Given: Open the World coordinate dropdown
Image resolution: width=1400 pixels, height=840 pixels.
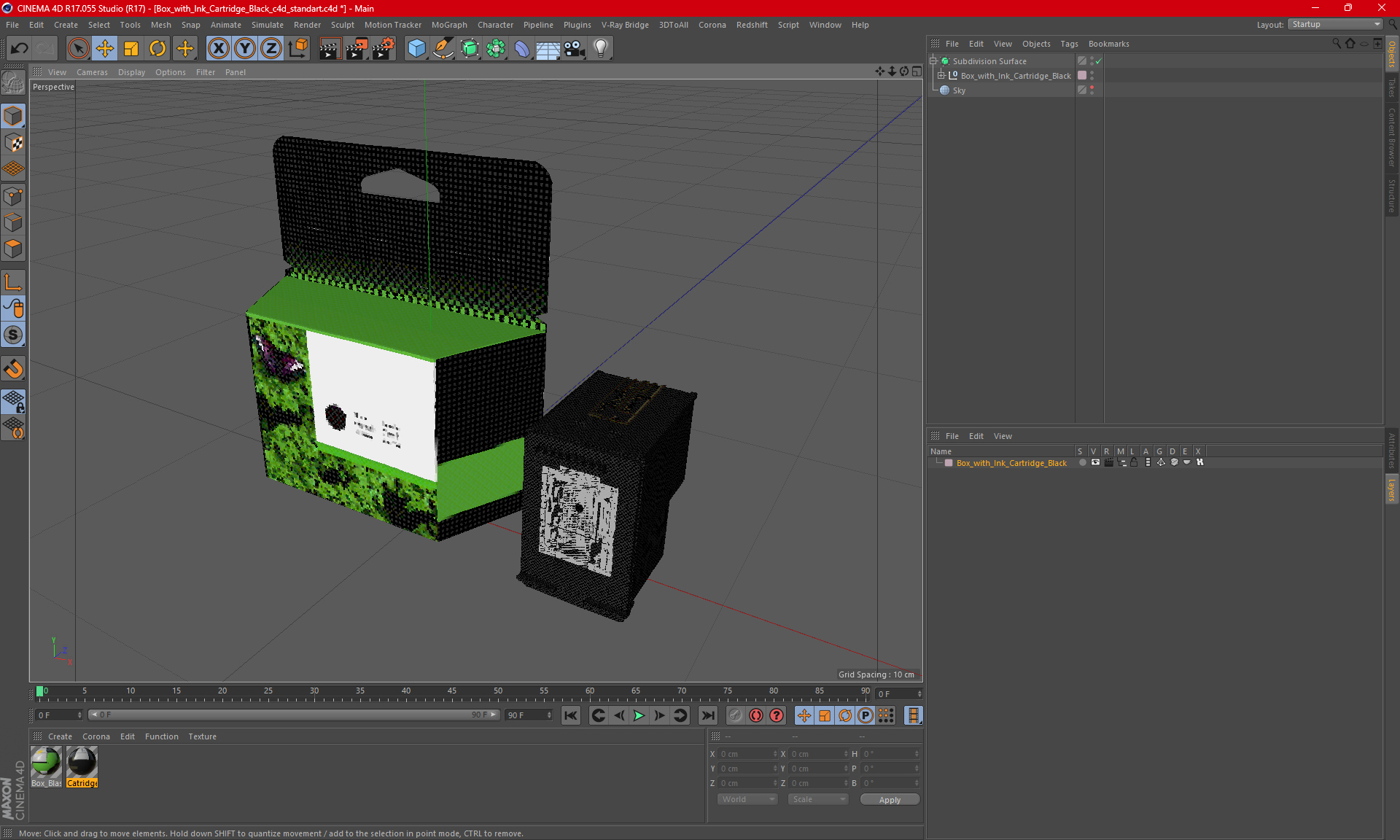Looking at the screenshot, I should 747,799.
